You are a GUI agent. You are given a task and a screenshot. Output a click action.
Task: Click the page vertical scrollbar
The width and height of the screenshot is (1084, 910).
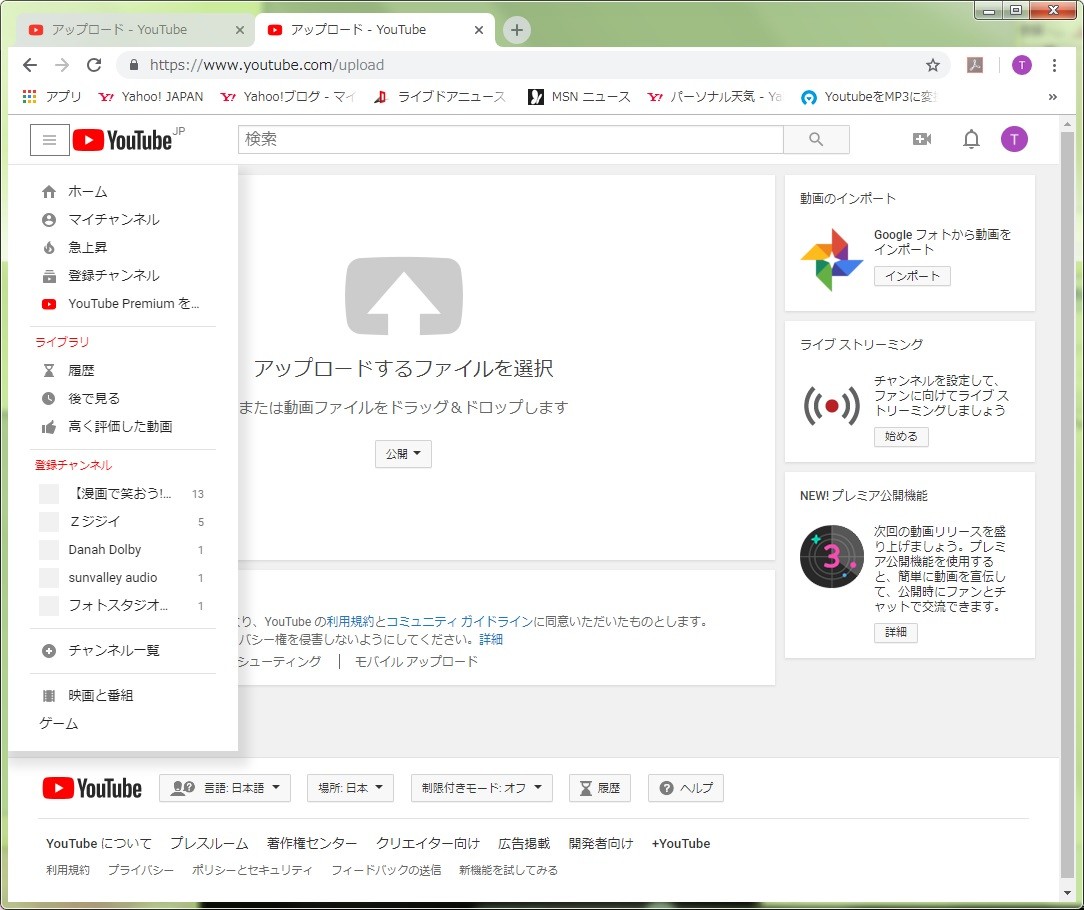point(1067,505)
